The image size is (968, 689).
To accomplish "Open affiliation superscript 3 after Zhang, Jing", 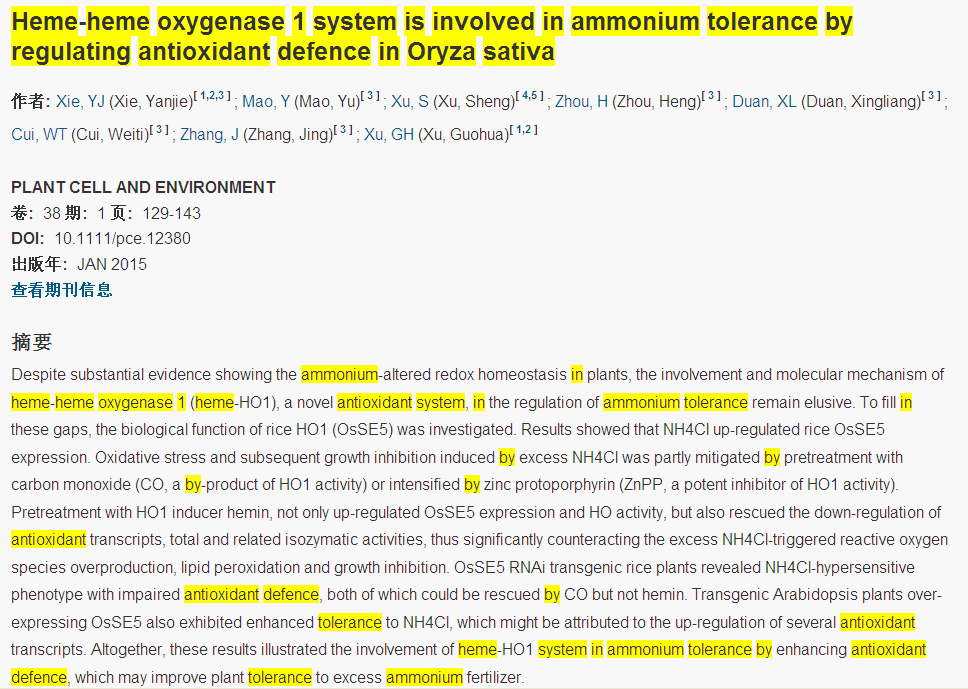I will [343, 129].
